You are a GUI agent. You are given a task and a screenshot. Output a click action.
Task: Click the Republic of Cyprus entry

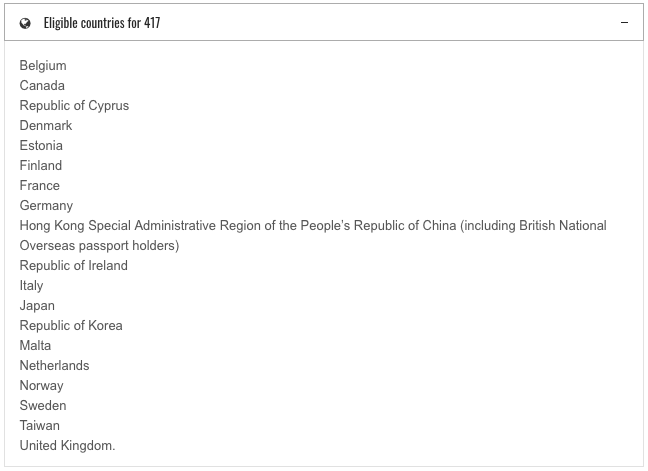point(74,106)
